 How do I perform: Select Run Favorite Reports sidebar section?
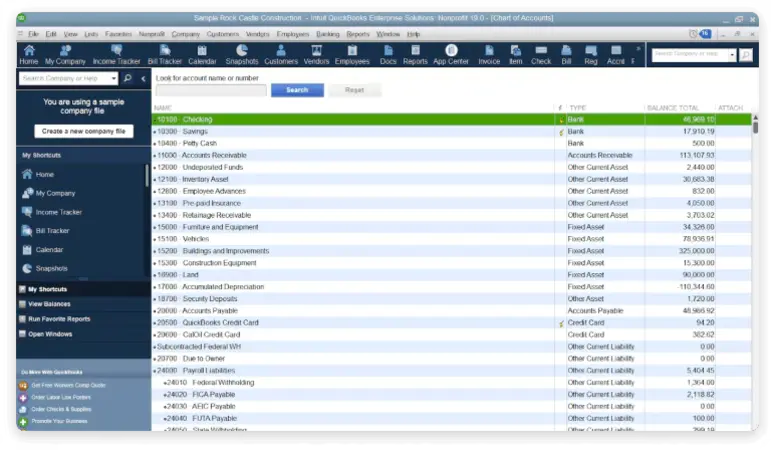pos(83,319)
